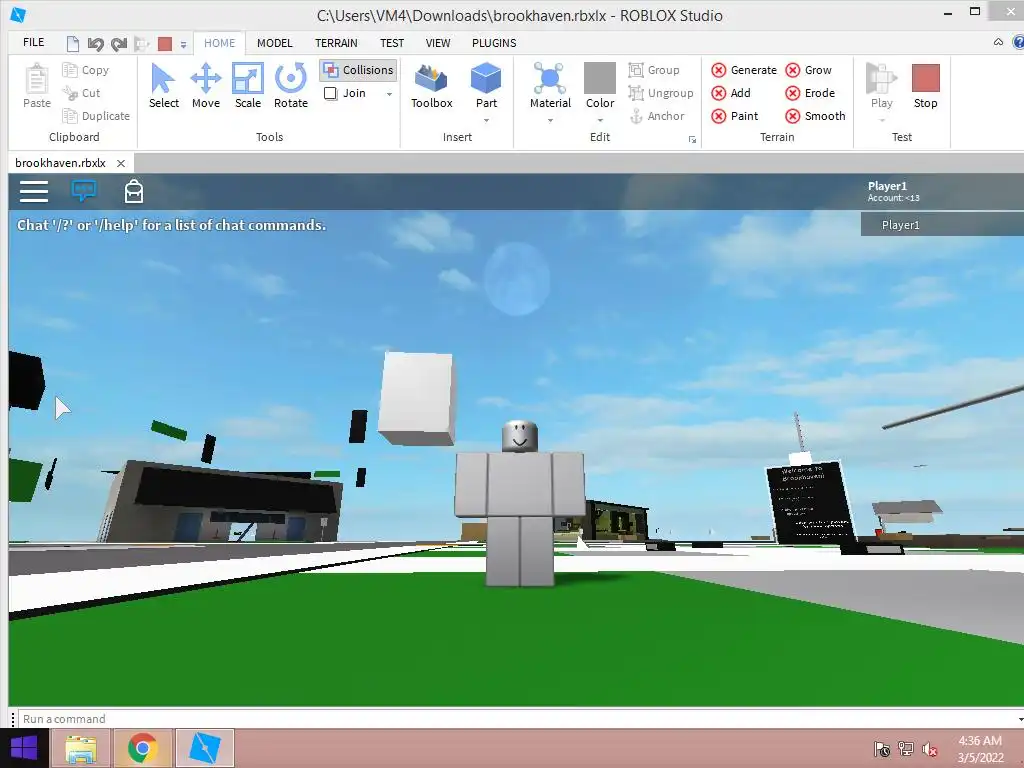Viewport: 1024px width, 768px height.
Task: Expand the Join dropdown arrow
Action: (389, 94)
